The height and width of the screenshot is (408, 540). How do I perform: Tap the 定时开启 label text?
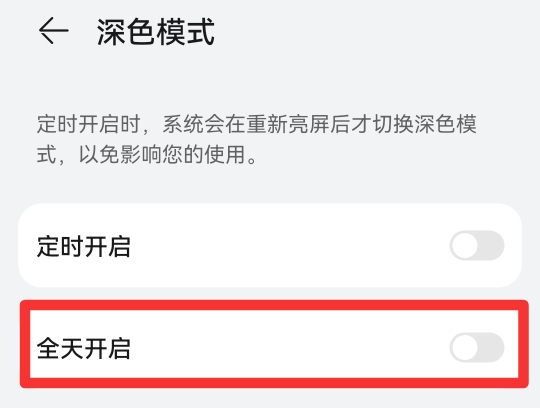84,247
